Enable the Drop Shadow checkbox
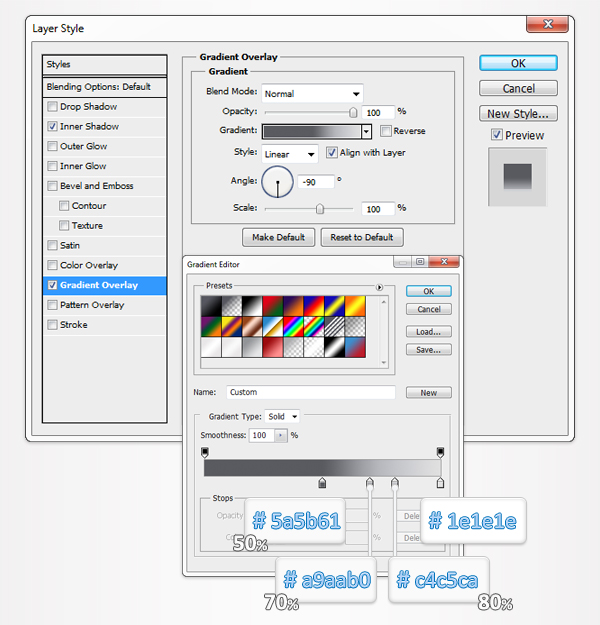Viewport: 600px width, 625px height. click(52, 107)
